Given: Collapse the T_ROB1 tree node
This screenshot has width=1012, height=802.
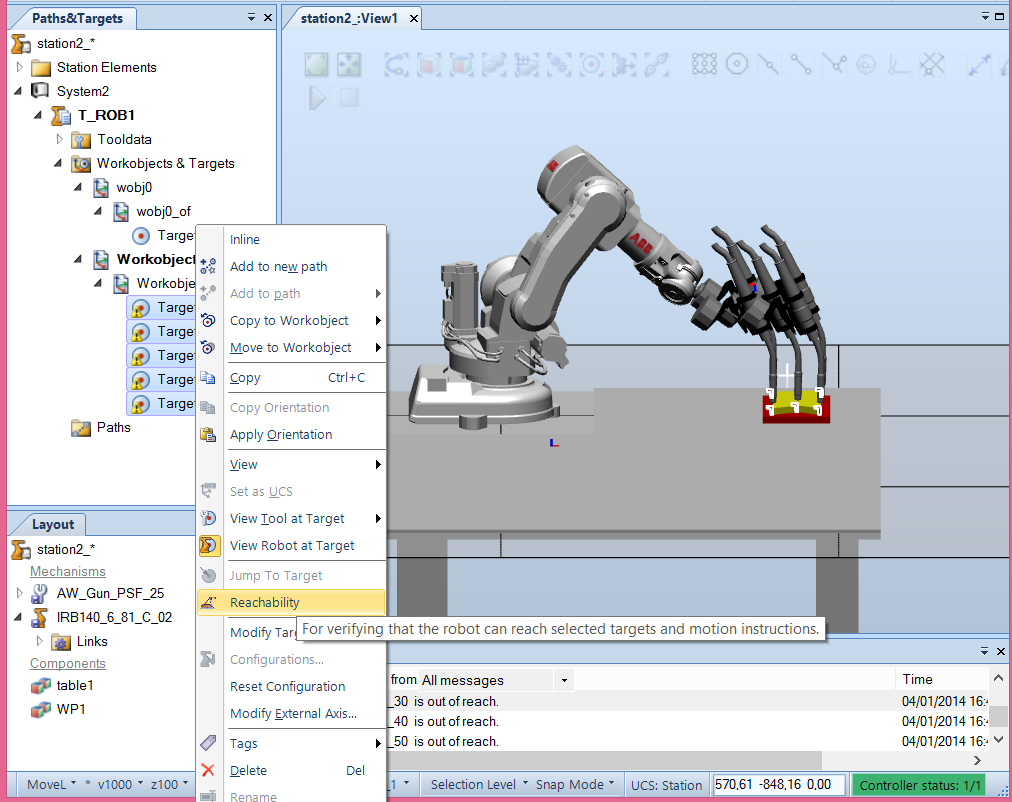Looking at the screenshot, I should [38, 115].
